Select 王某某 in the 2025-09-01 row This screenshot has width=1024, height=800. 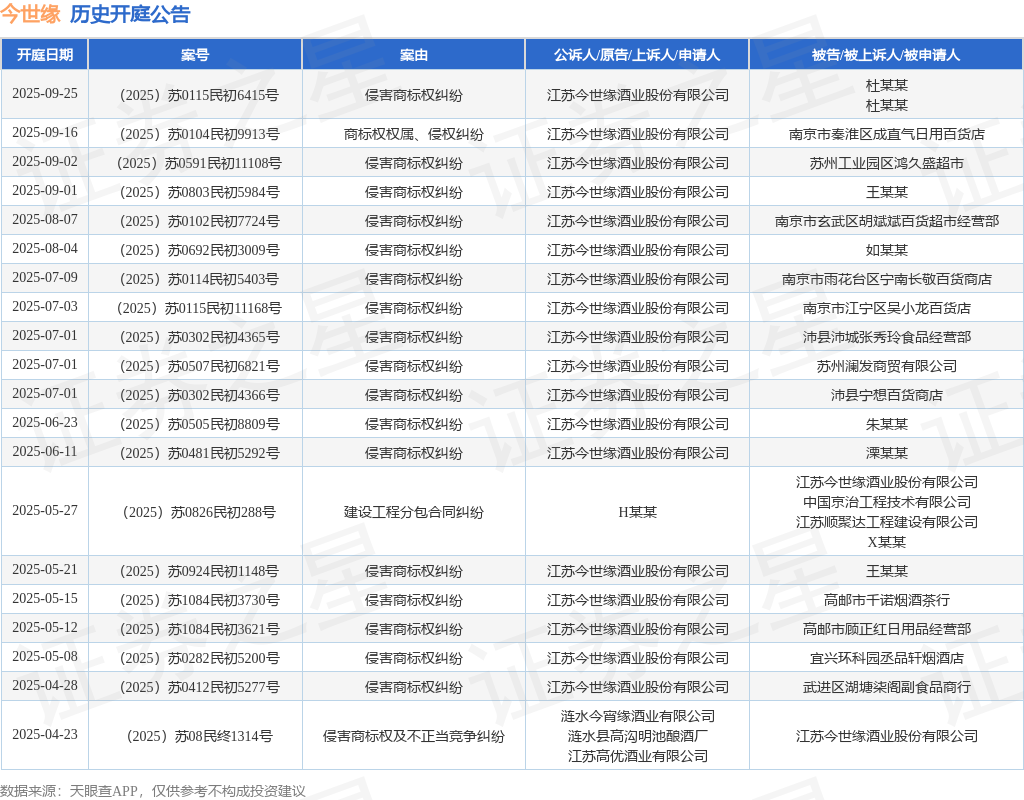pyautogui.click(x=886, y=193)
